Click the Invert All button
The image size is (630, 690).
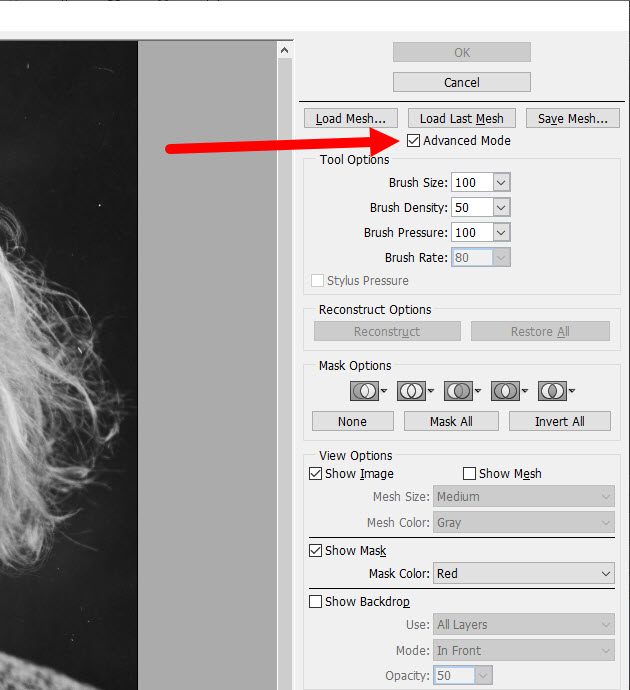[x=560, y=421]
